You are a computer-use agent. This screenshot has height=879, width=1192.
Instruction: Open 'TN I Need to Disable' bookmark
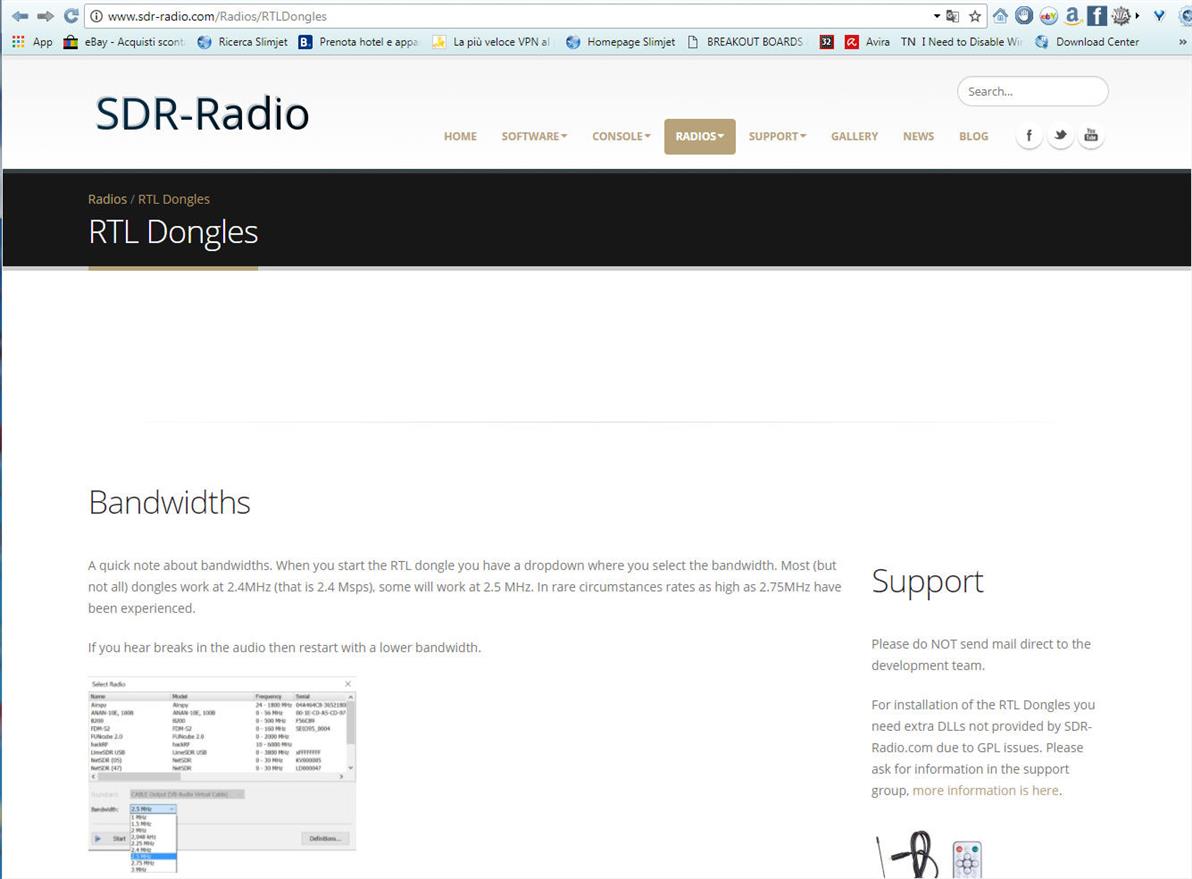point(961,42)
